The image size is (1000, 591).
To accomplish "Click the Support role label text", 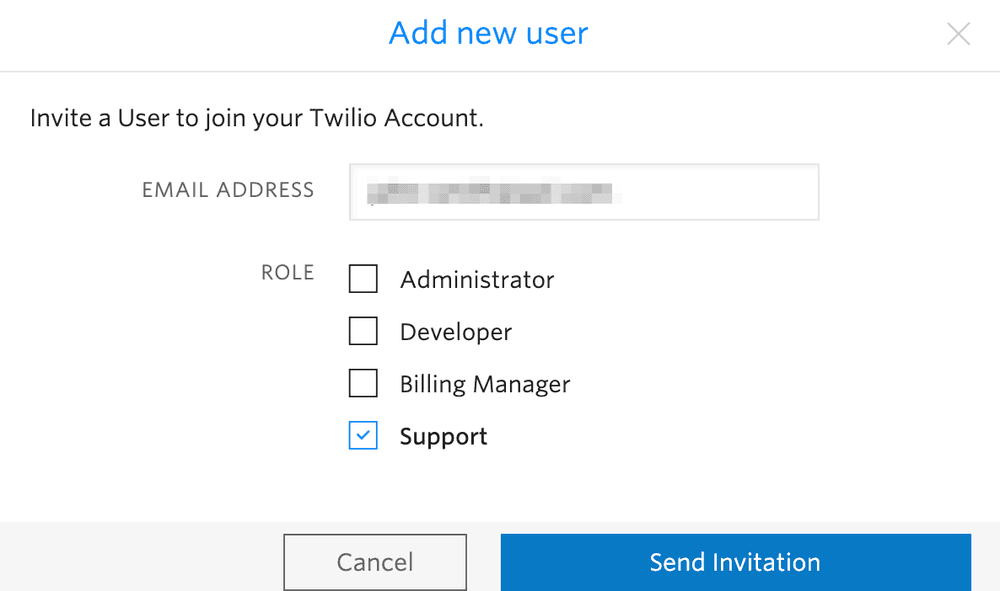I will pos(443,436).
